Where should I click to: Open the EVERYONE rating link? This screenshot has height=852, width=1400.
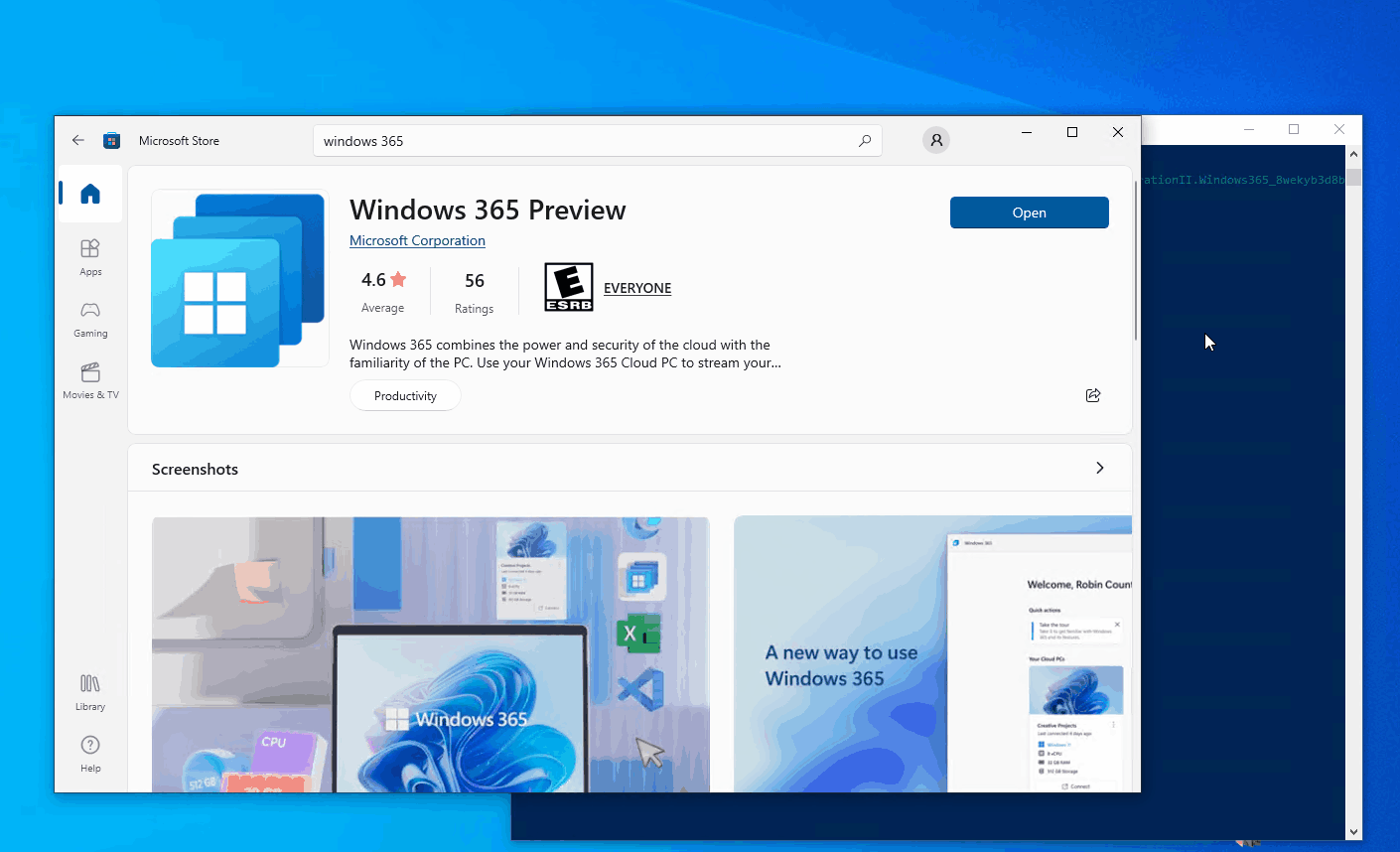tap(637, 288)
